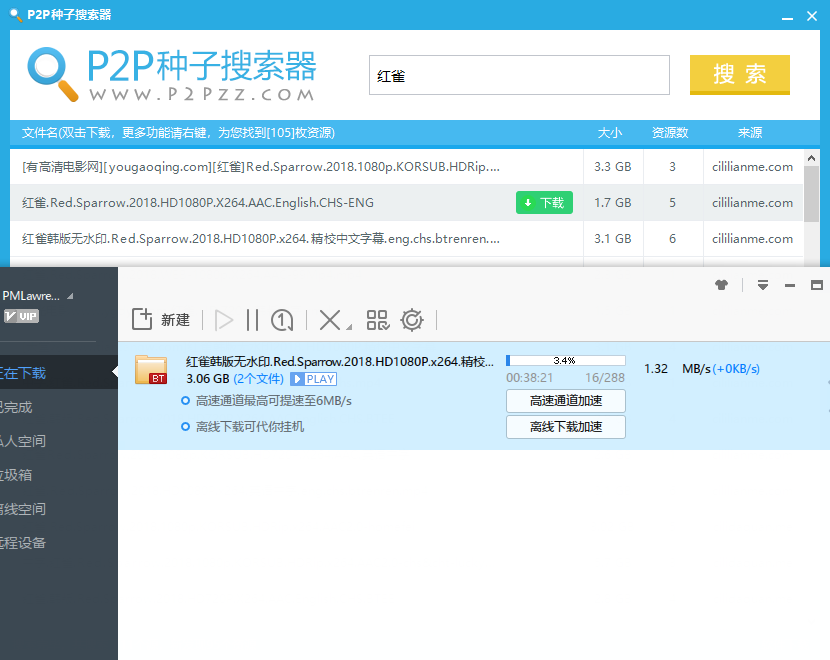
Task: Click the pause download icon
Action: tap(252, 320)
